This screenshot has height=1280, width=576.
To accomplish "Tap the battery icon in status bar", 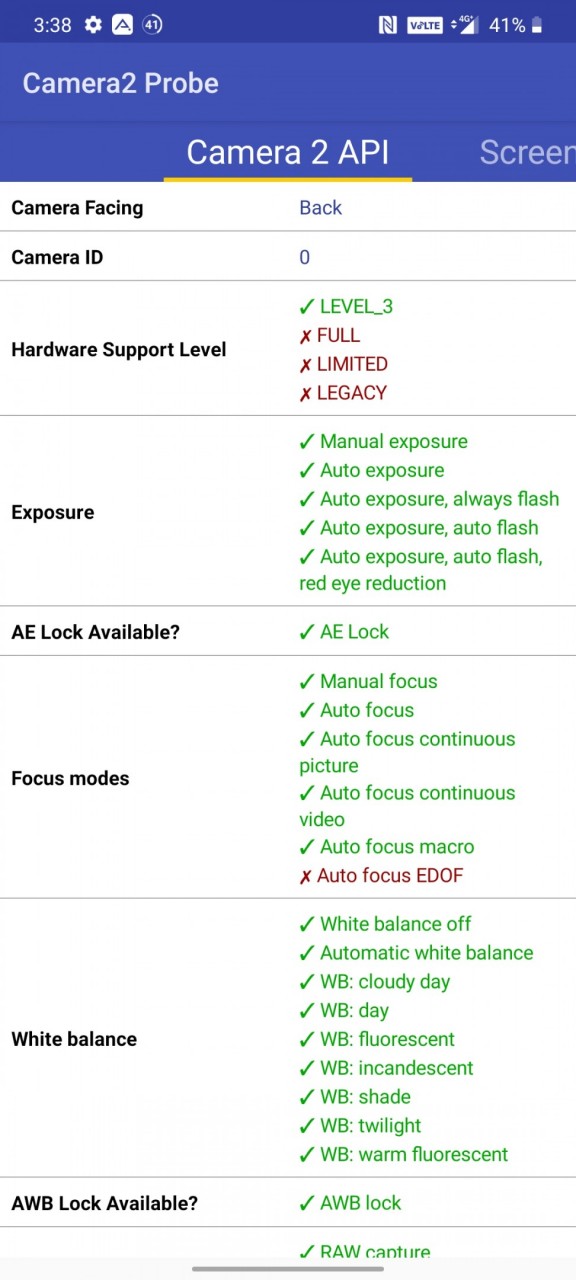I will pos(538,25).
